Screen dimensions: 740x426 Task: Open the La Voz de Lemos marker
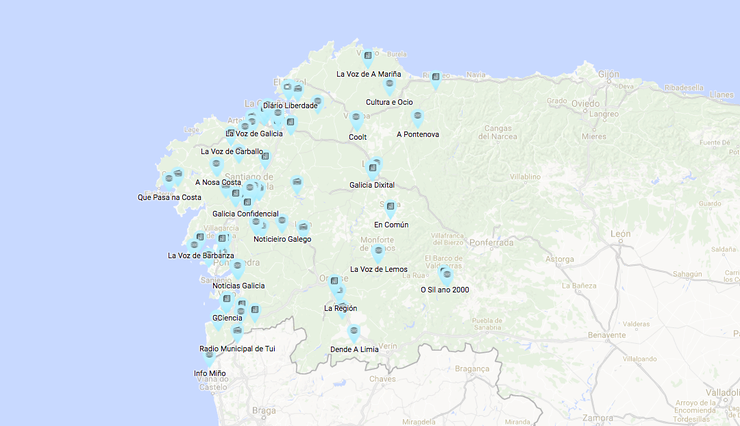click(378, 253)
